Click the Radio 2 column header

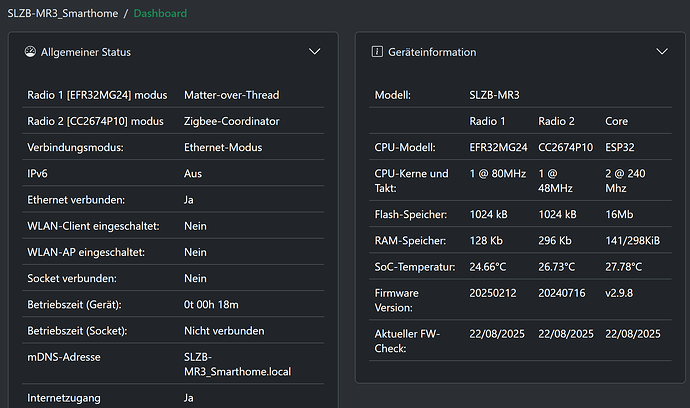tap(556, 121)
